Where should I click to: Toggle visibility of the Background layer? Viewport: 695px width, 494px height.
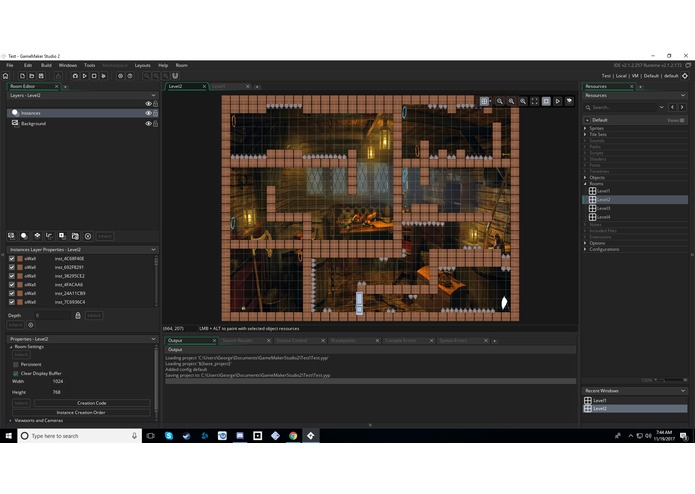click(x=148, y=124)
